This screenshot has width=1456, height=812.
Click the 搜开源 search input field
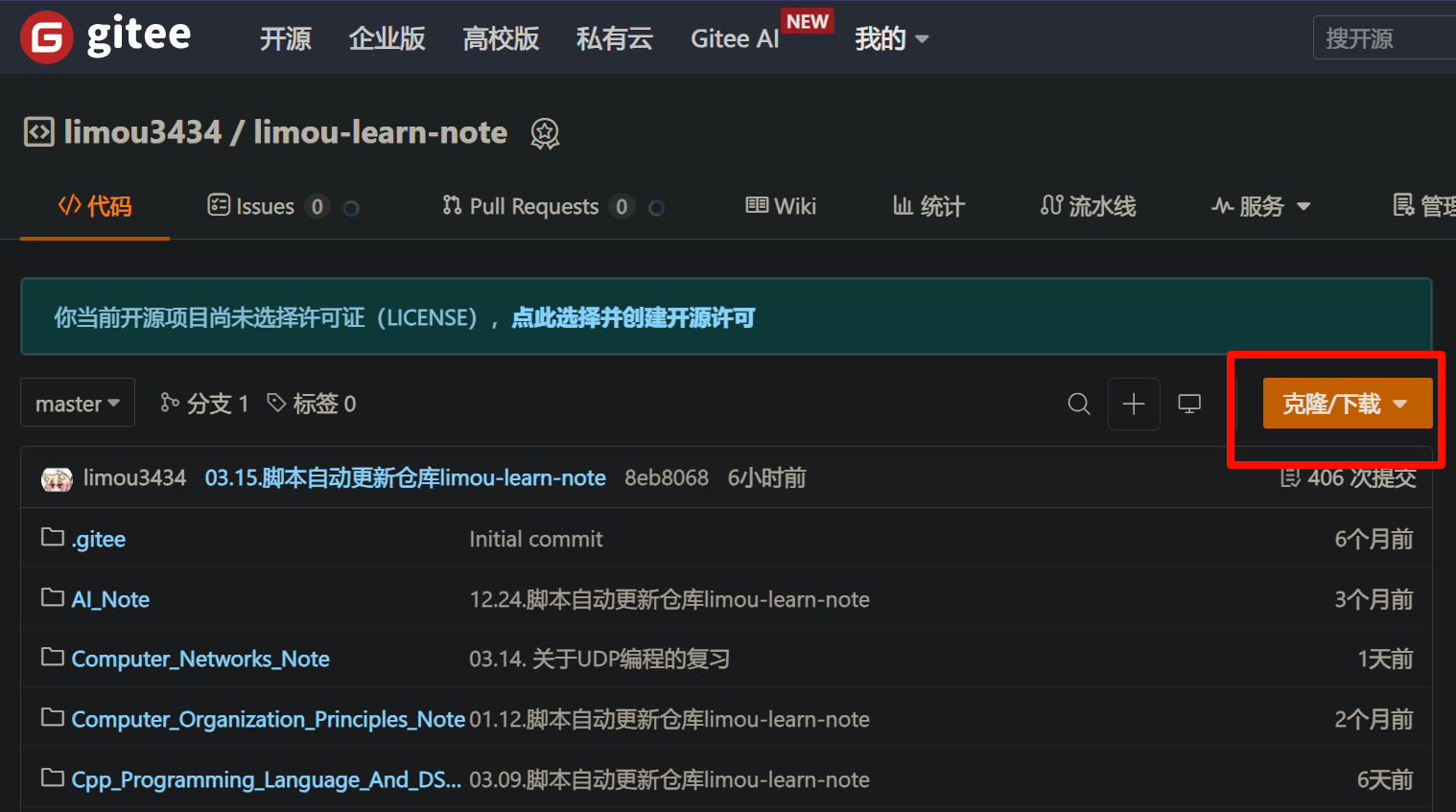[1383, 38]
